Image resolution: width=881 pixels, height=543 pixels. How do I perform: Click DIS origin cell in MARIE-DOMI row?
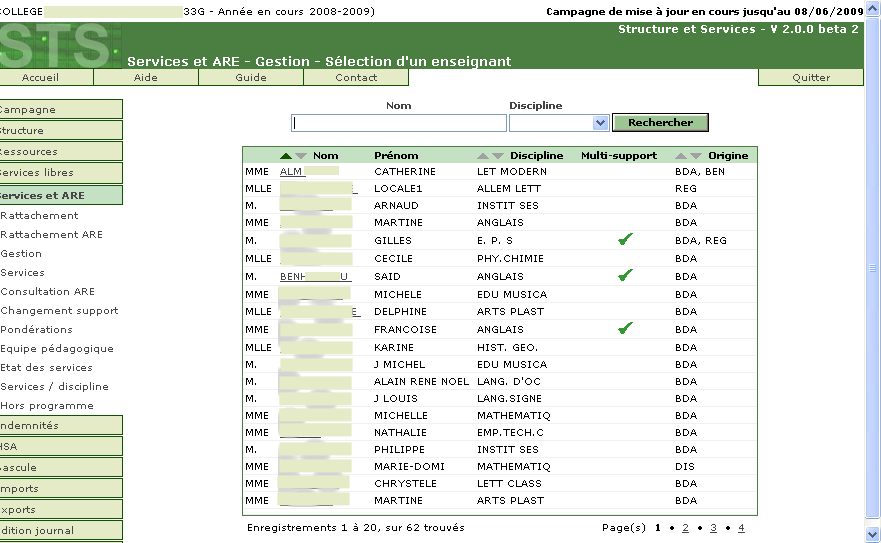coord(685,467)
